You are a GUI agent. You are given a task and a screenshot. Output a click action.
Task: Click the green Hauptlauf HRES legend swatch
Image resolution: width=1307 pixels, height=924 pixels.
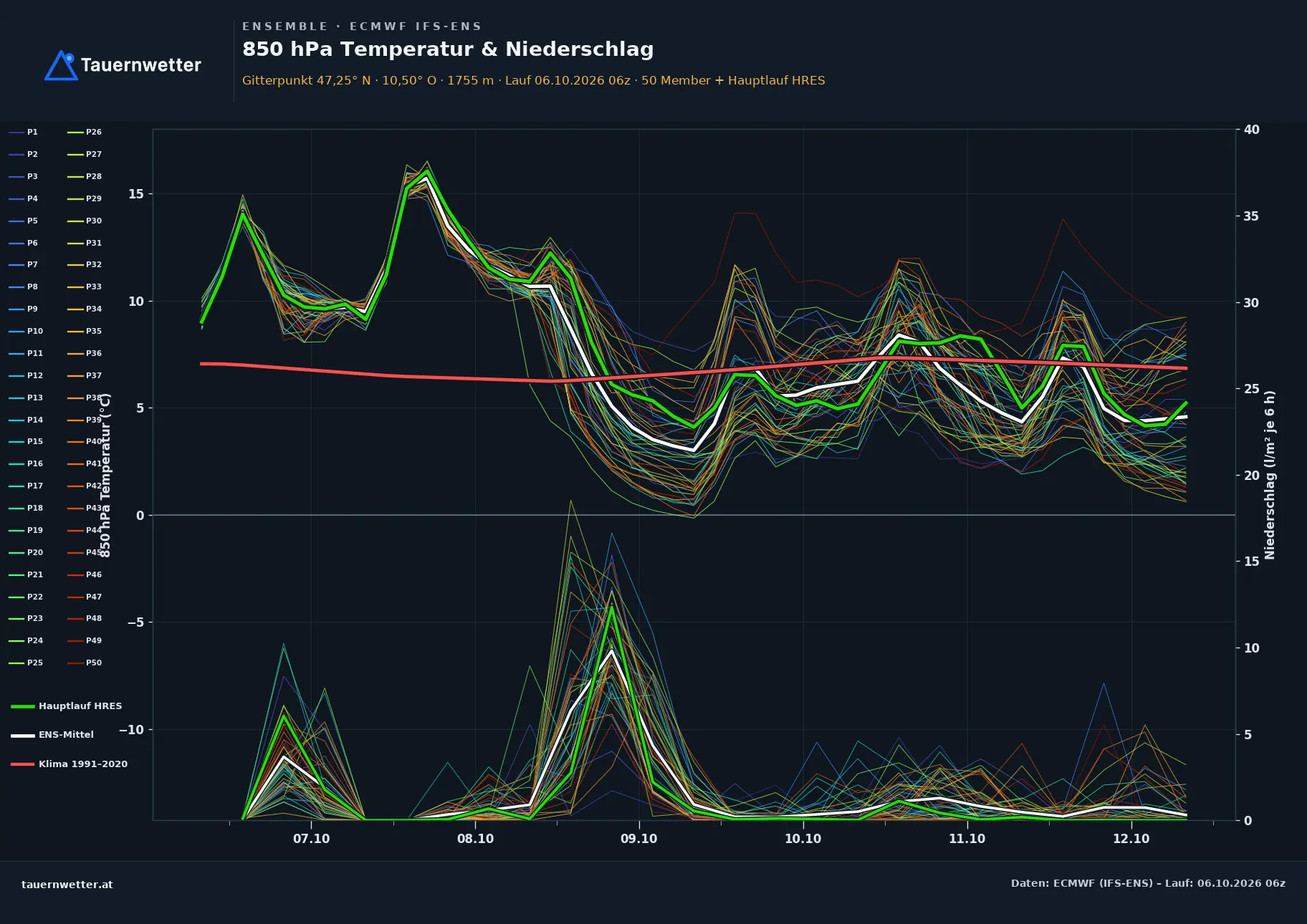23,706
